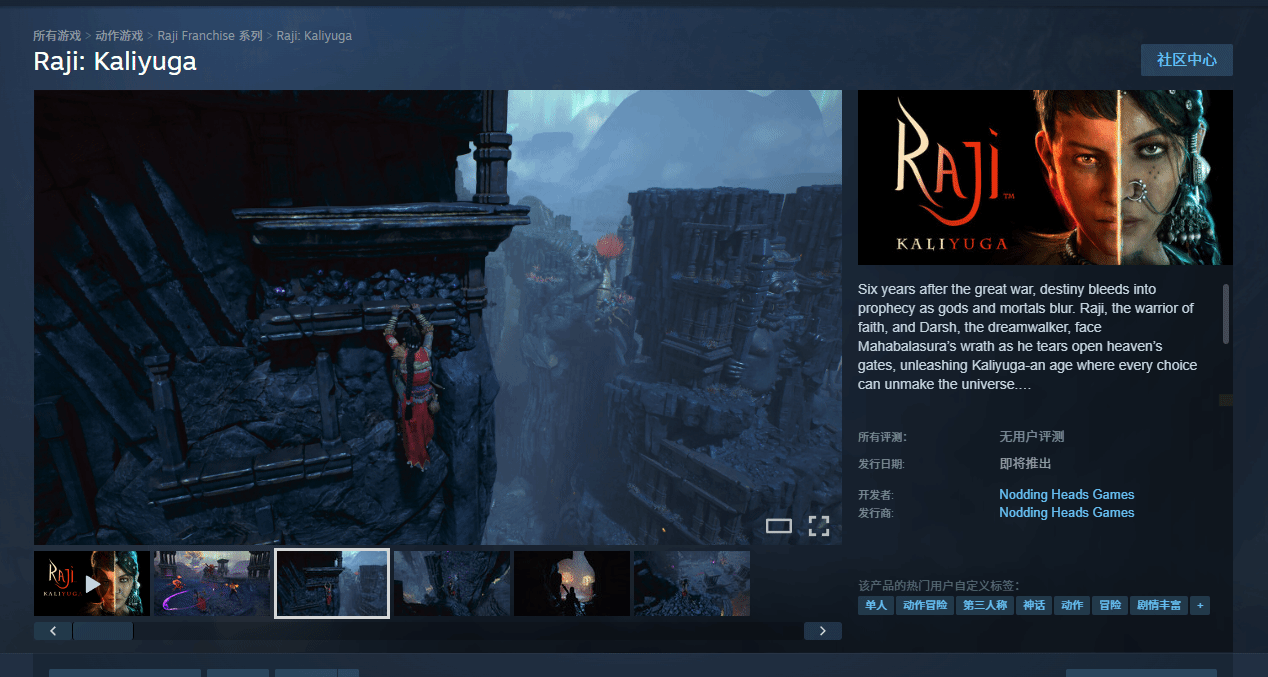Open the screenshot in fullscreen view

pyautogui.click(x=819, y=526)
